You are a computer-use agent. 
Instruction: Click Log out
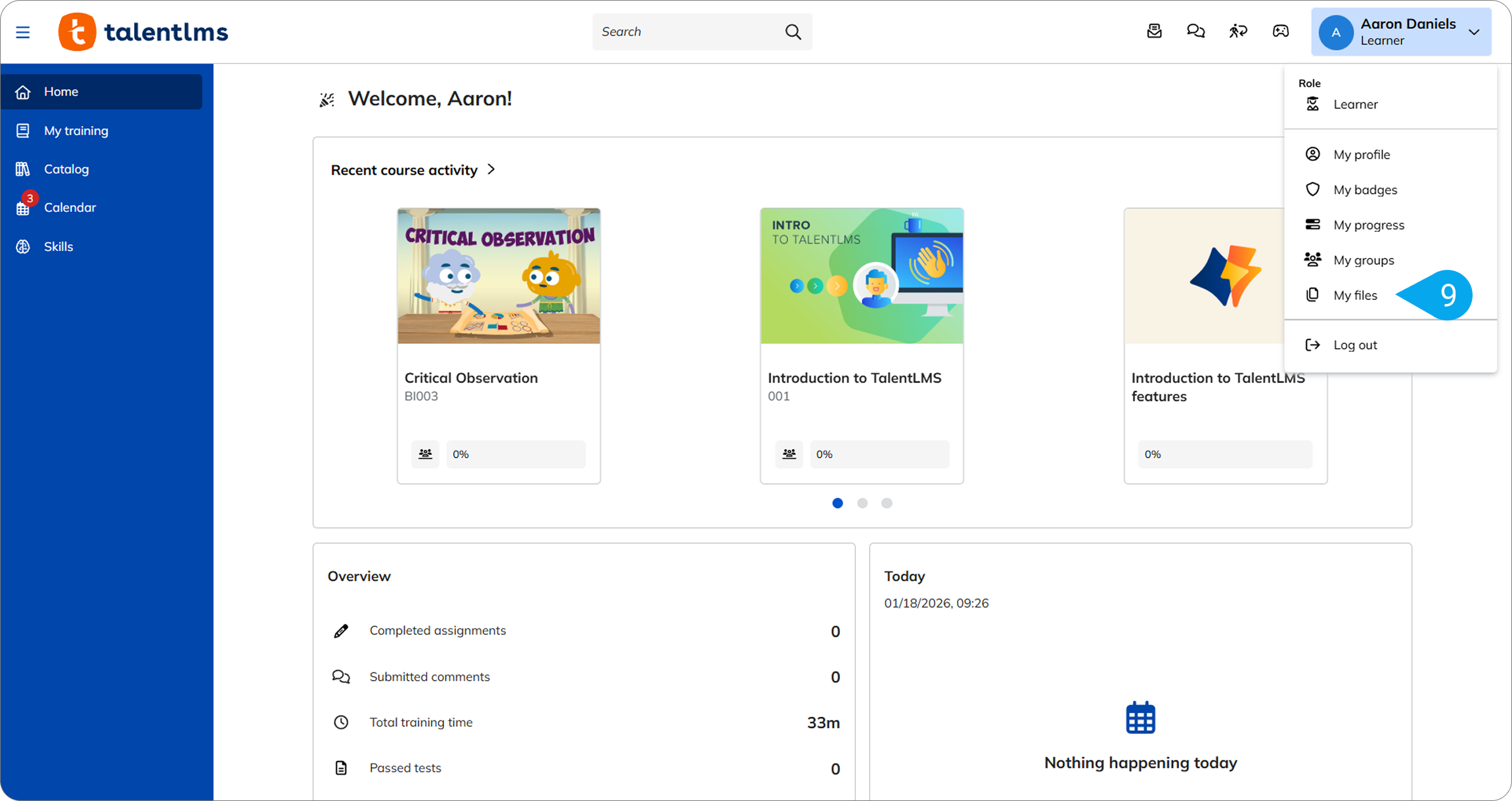point(1355,345)
